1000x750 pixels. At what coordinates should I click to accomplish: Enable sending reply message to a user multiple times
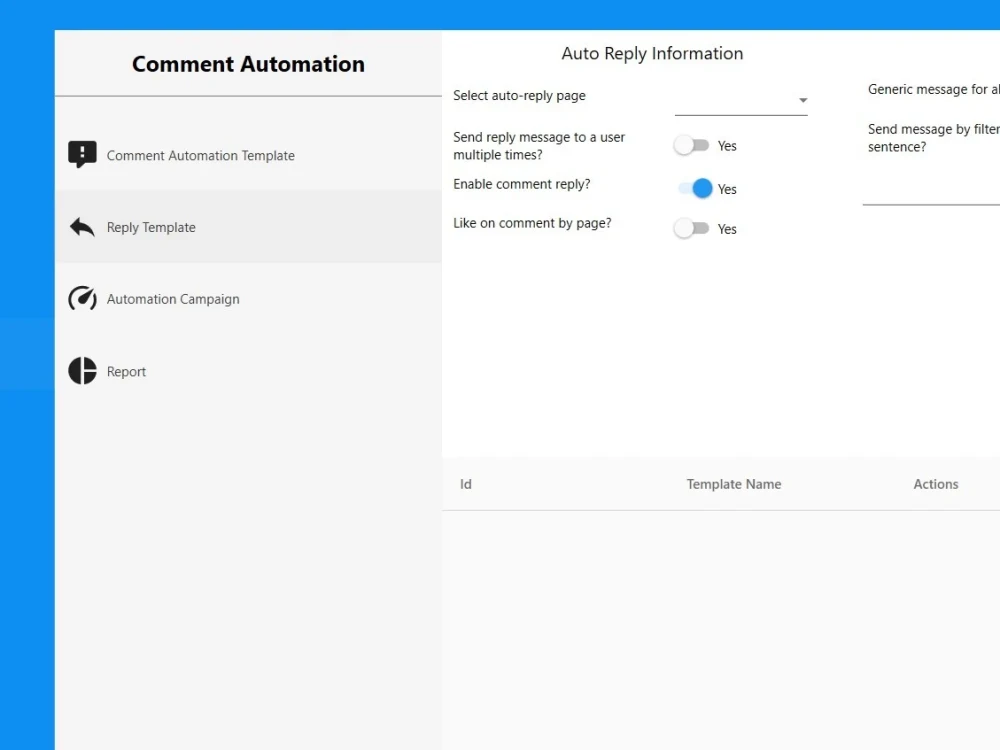[x=693, y=145]
